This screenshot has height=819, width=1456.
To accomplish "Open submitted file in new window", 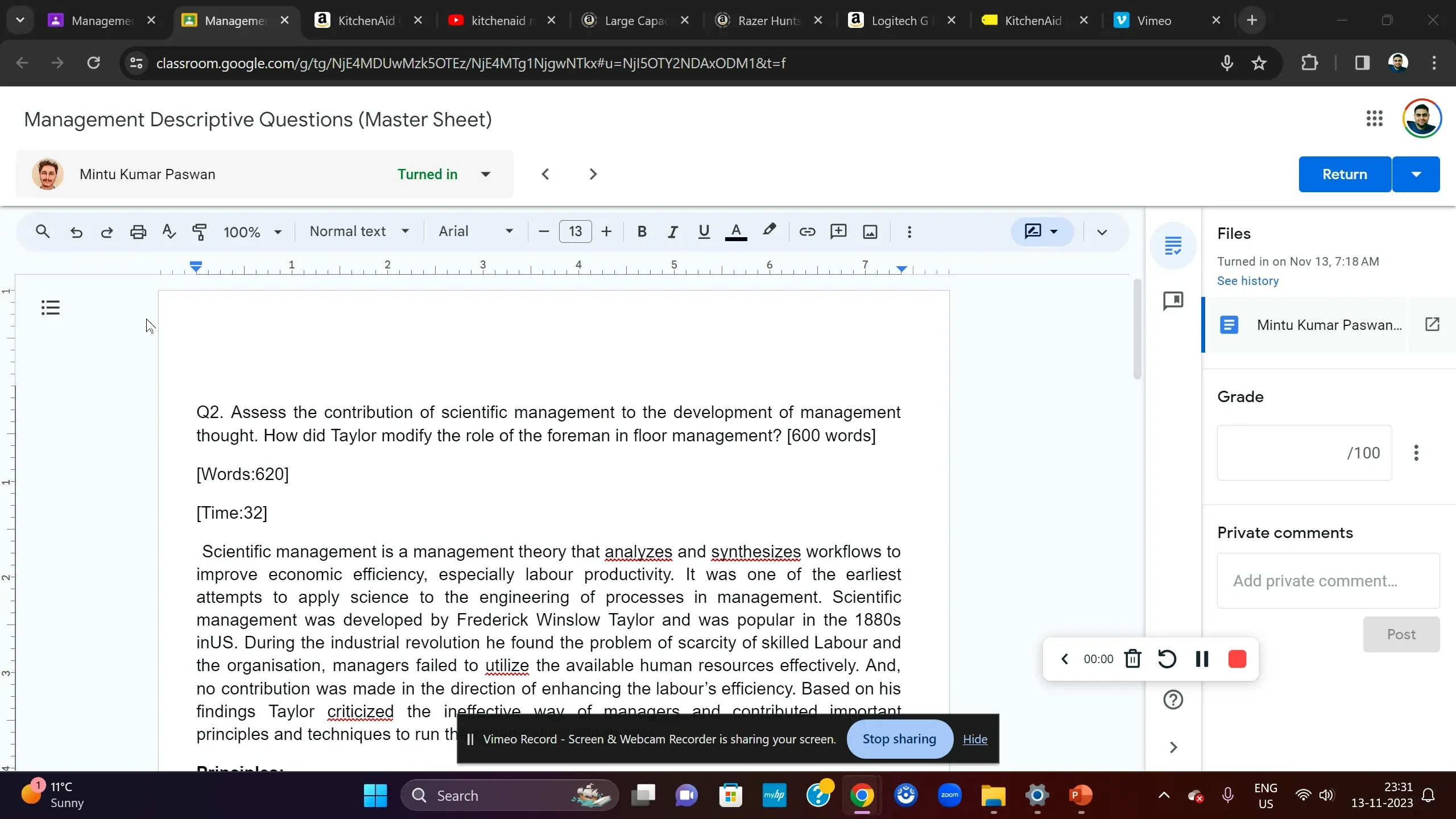I will coord(1432,325).
